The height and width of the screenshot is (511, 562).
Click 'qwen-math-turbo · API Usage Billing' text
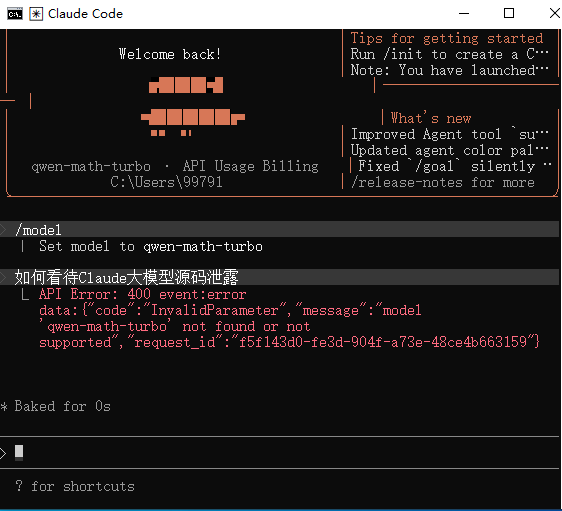[175, 166]
